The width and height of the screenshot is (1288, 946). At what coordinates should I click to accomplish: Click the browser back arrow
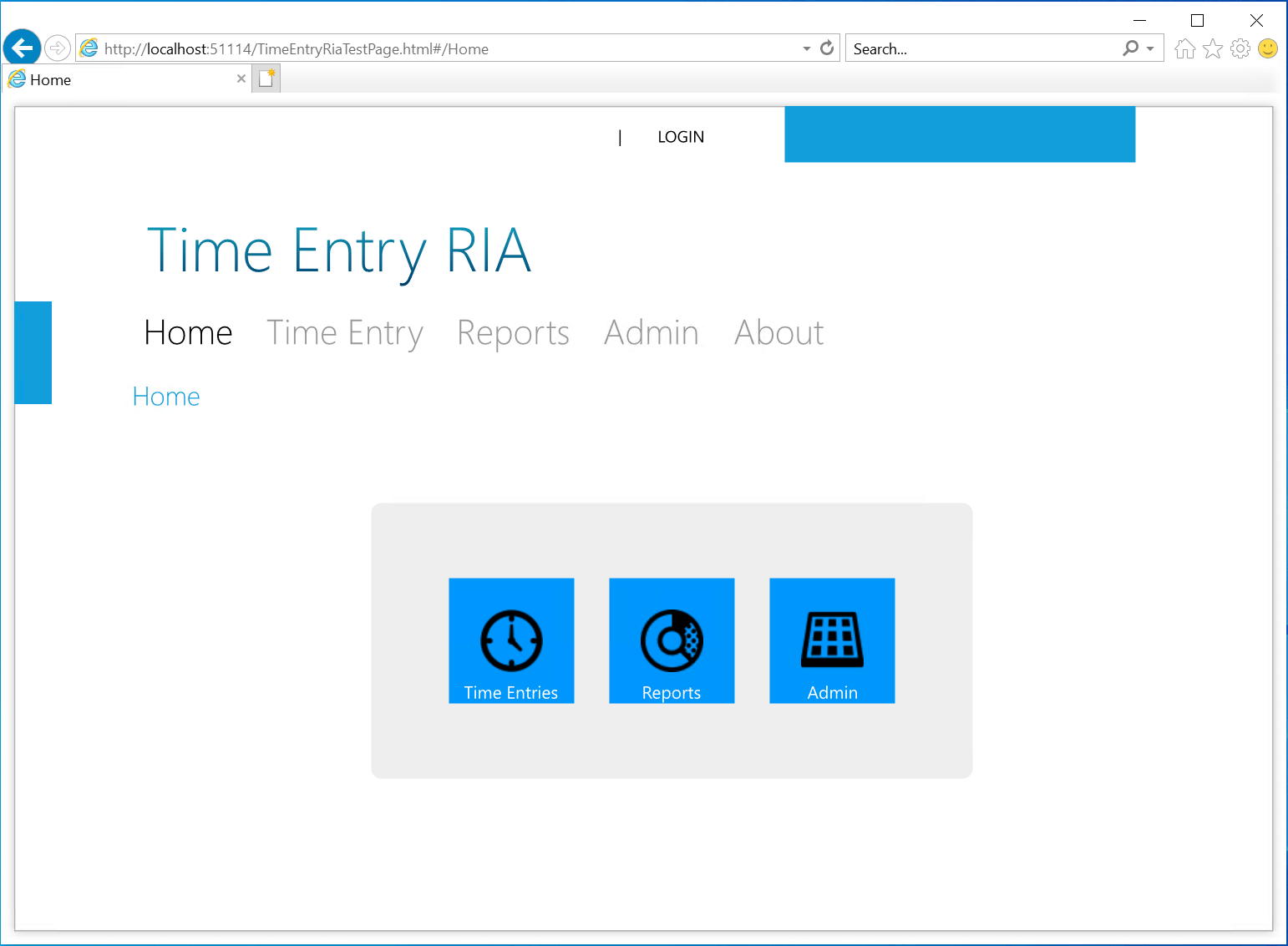coord(22,48)
